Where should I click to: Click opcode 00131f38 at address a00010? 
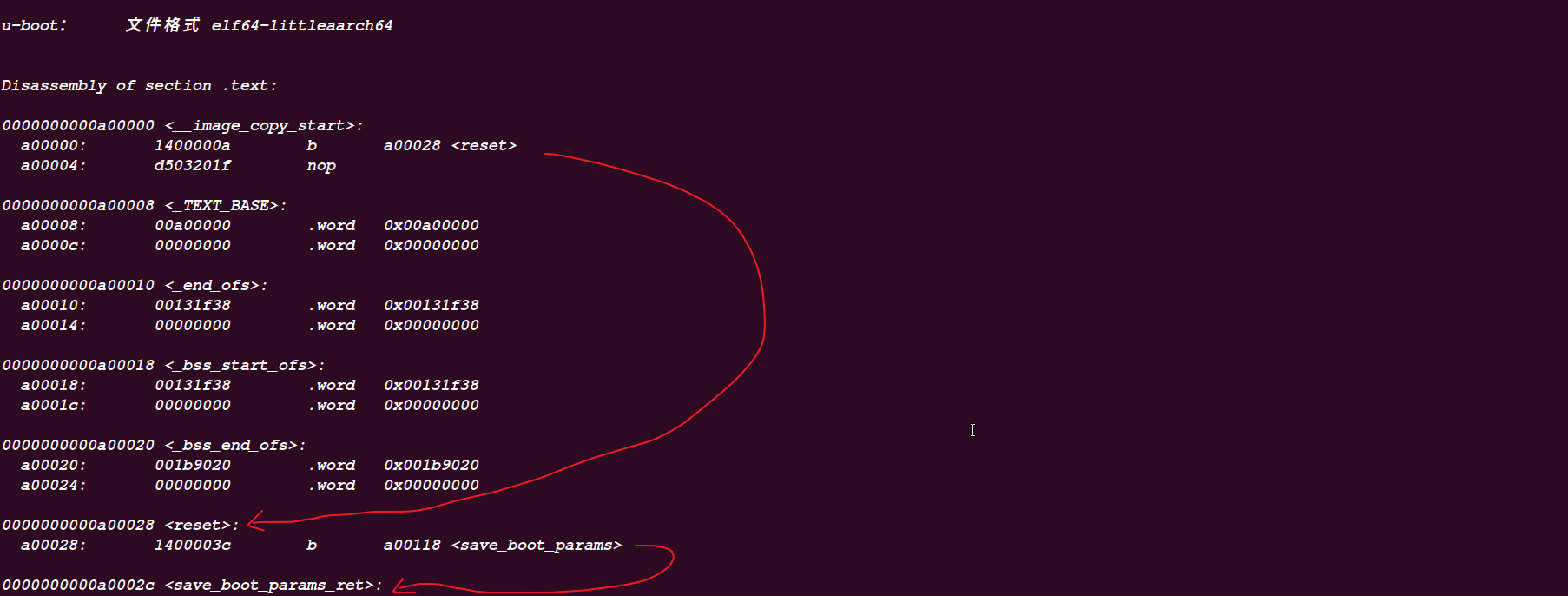tap(193, 306)
